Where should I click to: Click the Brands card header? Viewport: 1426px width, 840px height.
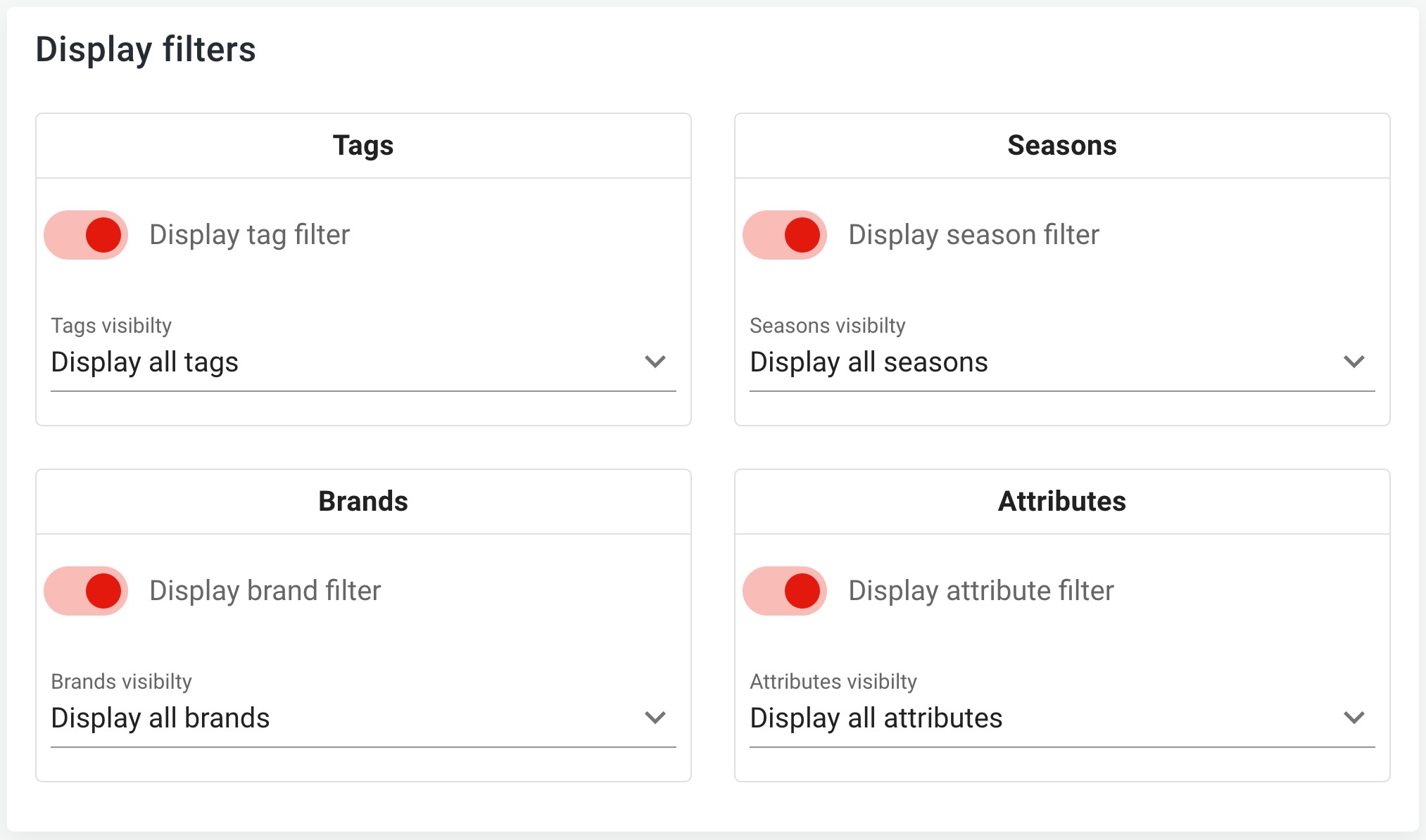click(363, 502)
